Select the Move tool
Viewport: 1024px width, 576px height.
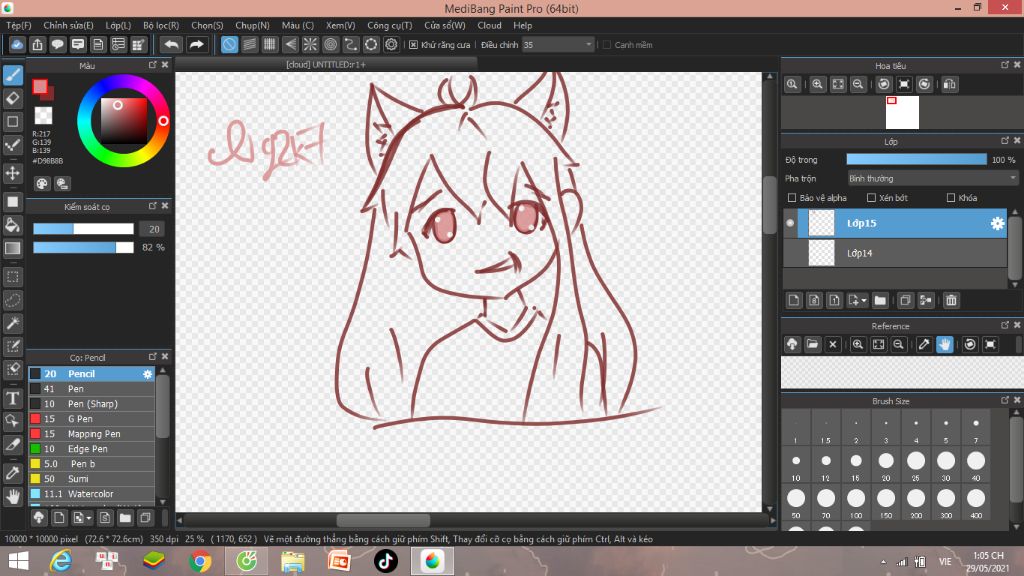point(12,173)
